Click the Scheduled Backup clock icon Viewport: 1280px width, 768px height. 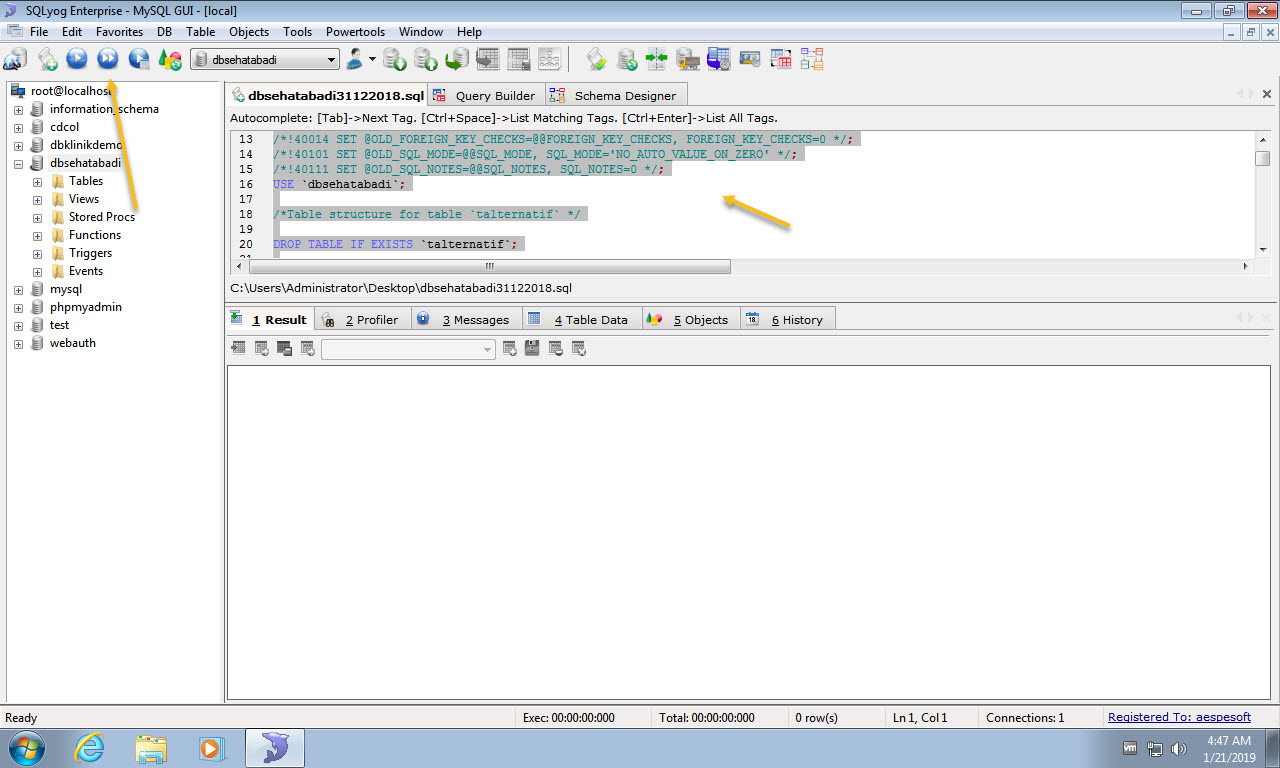pos(719,59)
